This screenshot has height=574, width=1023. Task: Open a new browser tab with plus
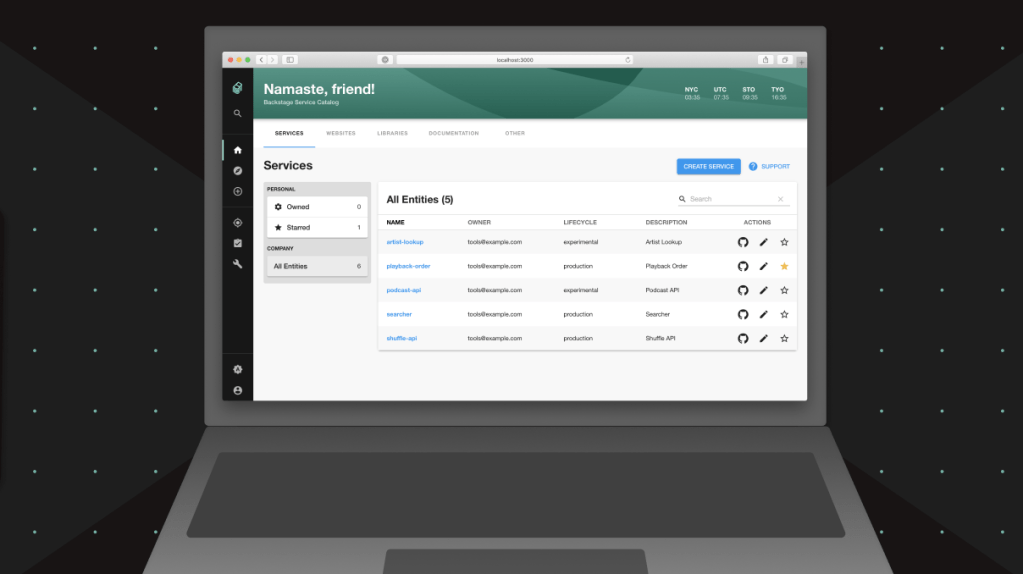801,62
